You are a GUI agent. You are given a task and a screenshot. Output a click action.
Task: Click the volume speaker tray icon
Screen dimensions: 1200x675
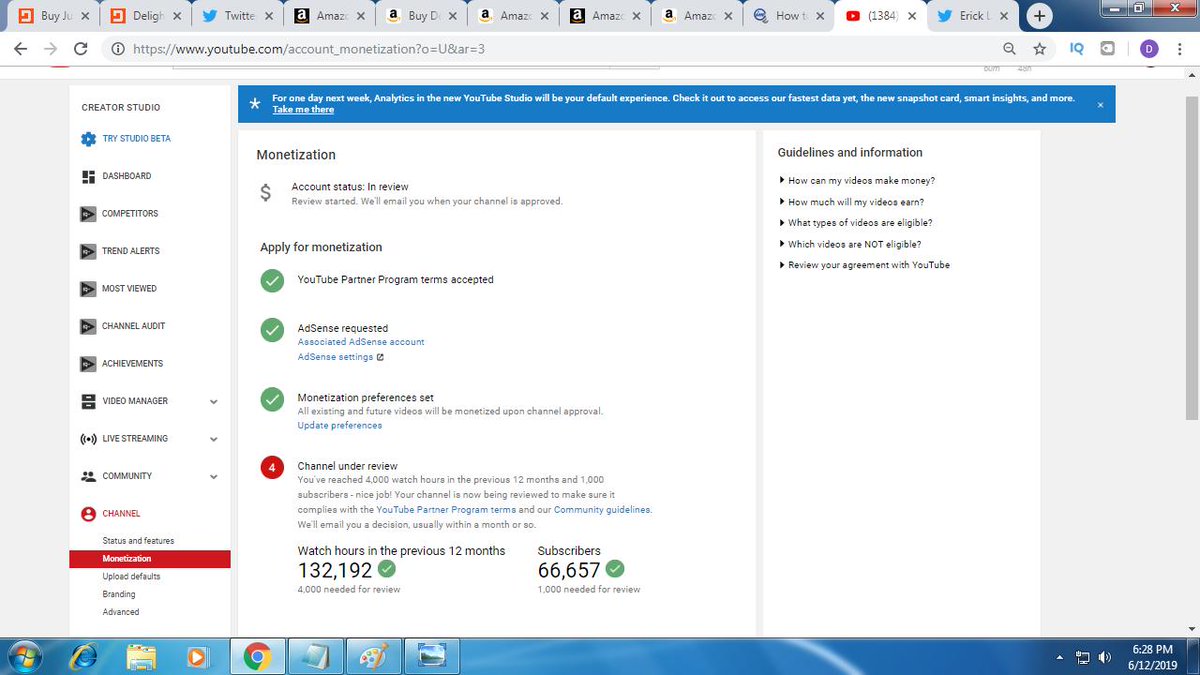click(x=1105, y=657)
